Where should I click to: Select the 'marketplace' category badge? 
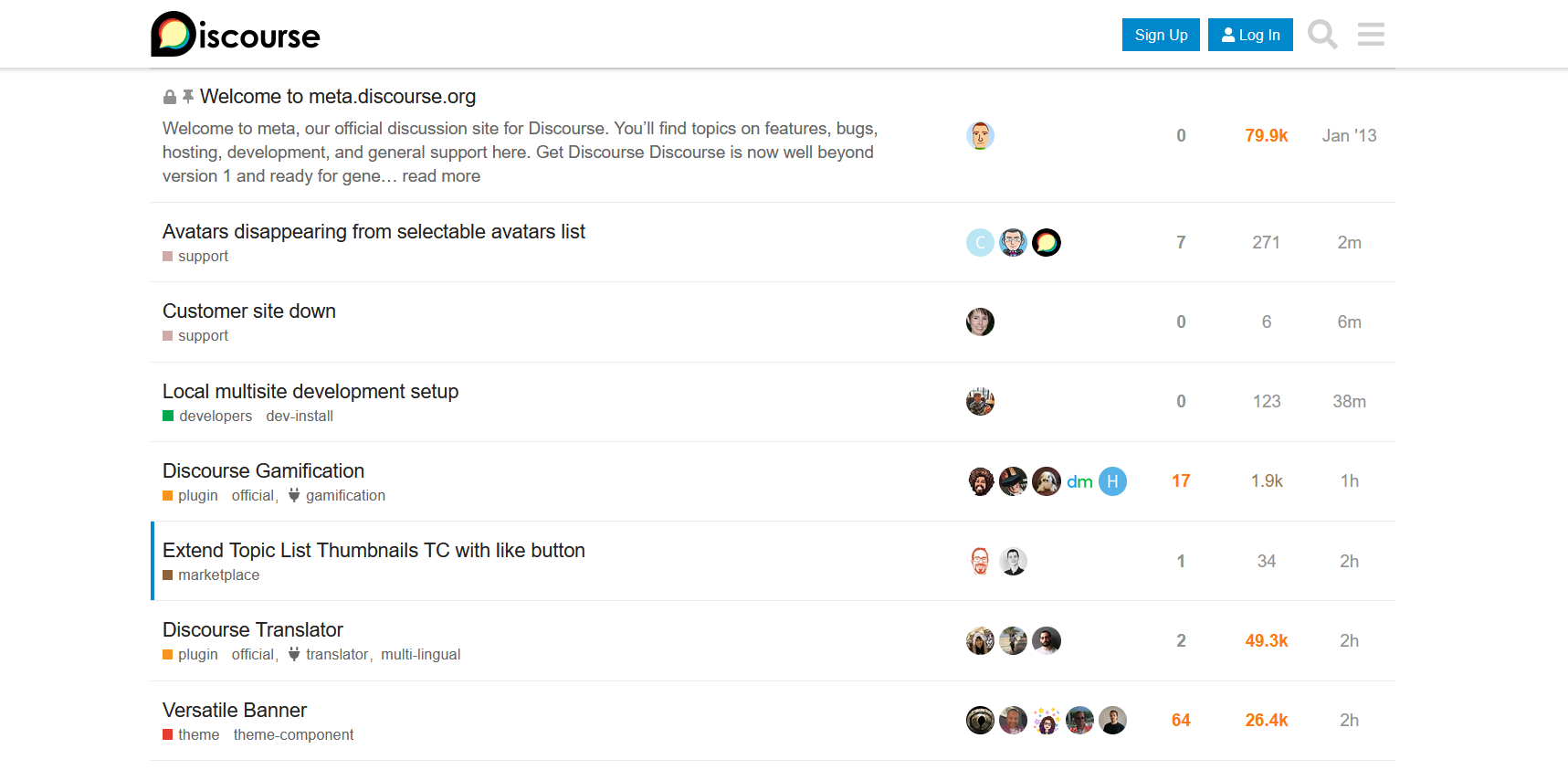click(211, 575)
